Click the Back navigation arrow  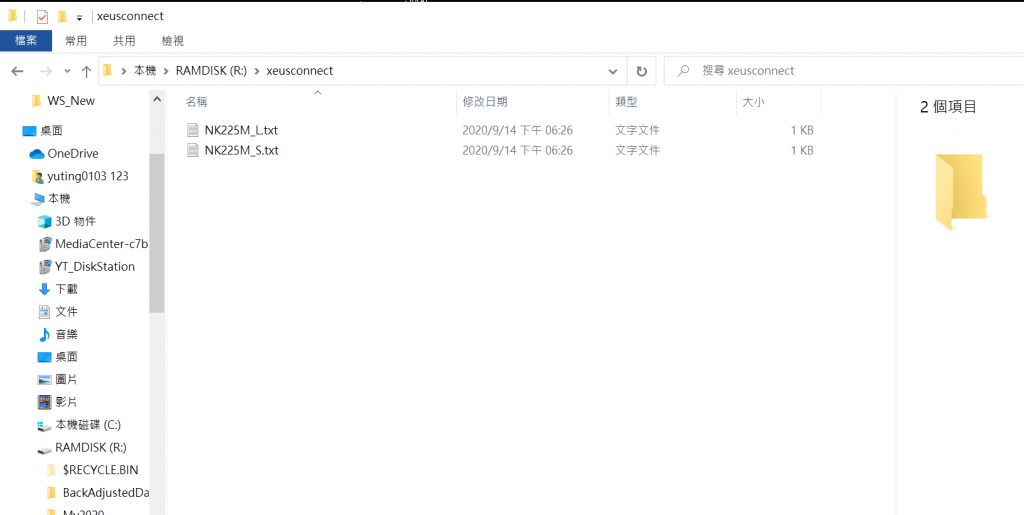(x=17, y=71)
